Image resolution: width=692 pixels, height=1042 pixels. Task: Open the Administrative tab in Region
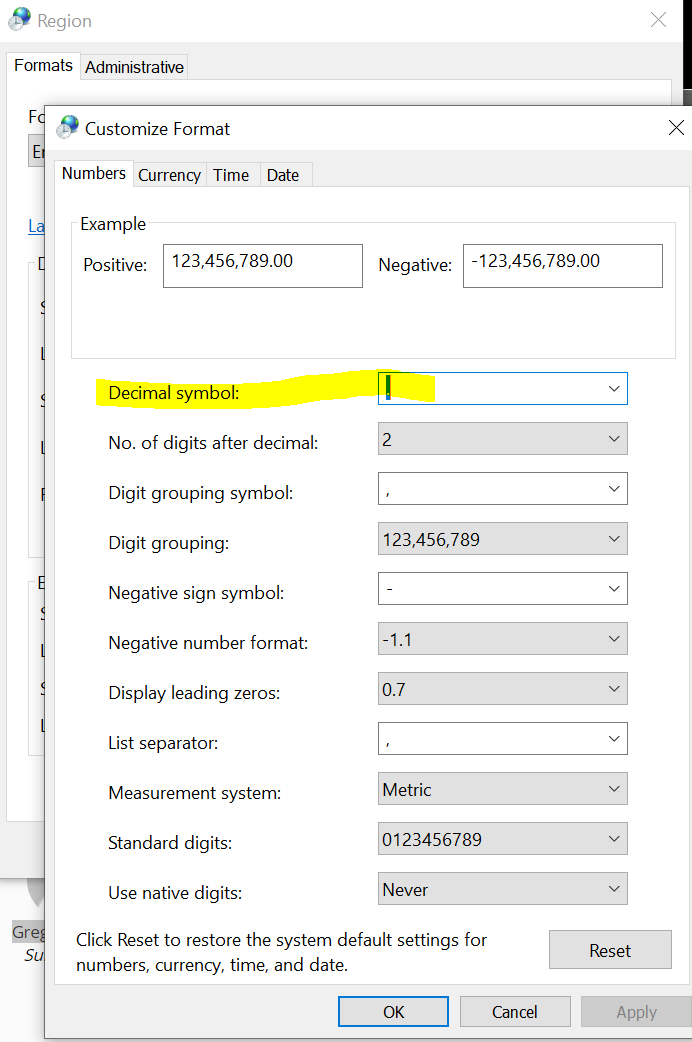click(134, 67)
